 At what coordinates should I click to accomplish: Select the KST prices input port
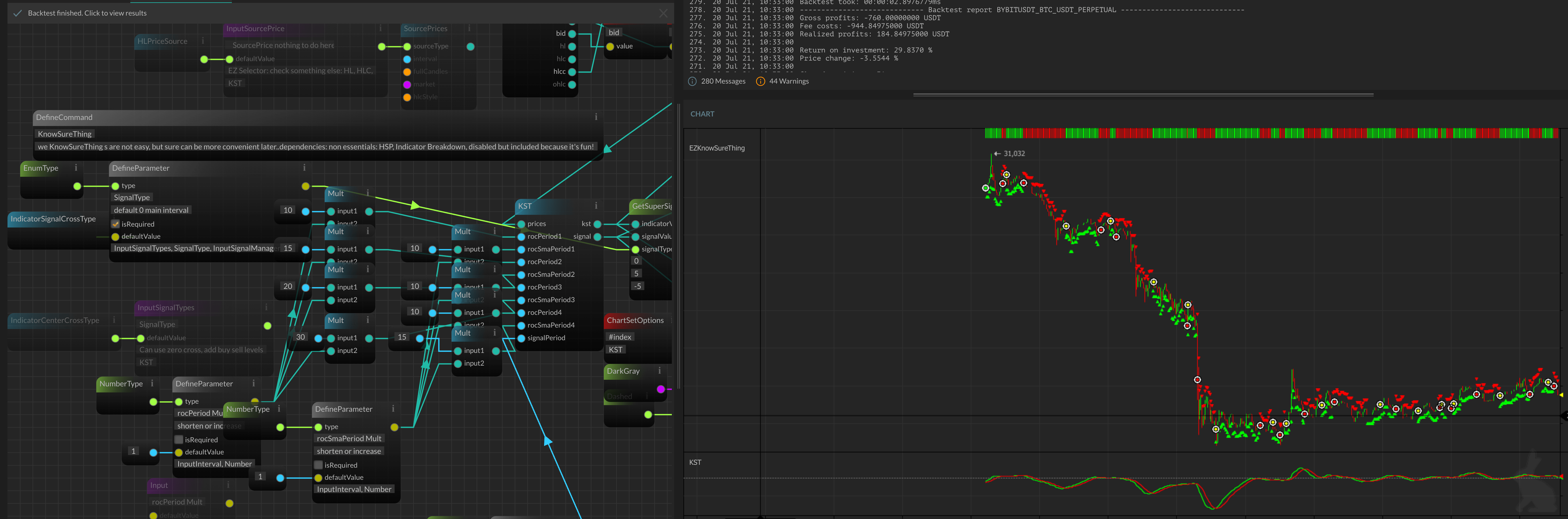coord(521,224)
